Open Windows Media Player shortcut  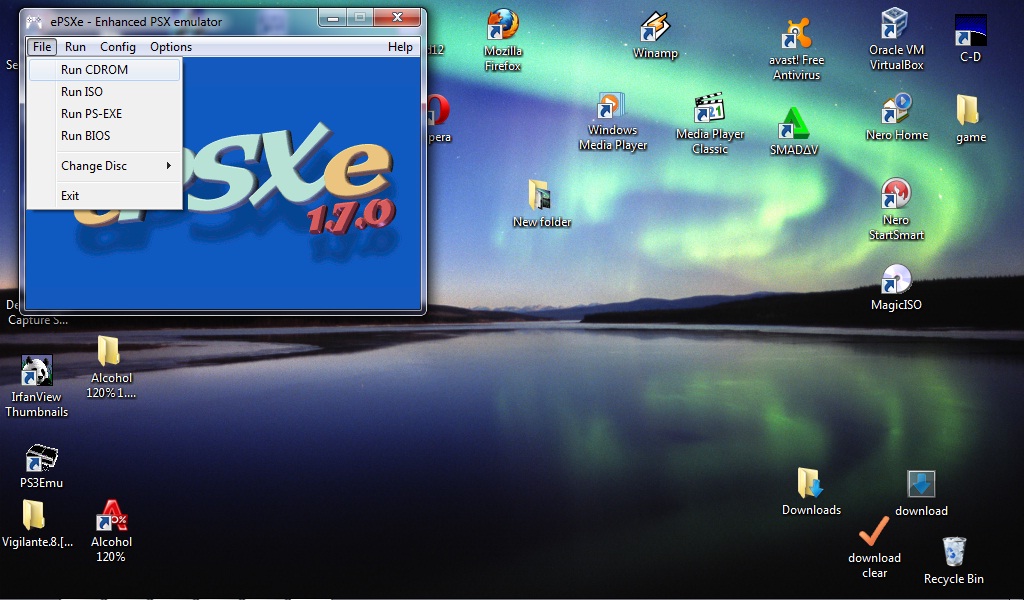[x=613, y=122]
